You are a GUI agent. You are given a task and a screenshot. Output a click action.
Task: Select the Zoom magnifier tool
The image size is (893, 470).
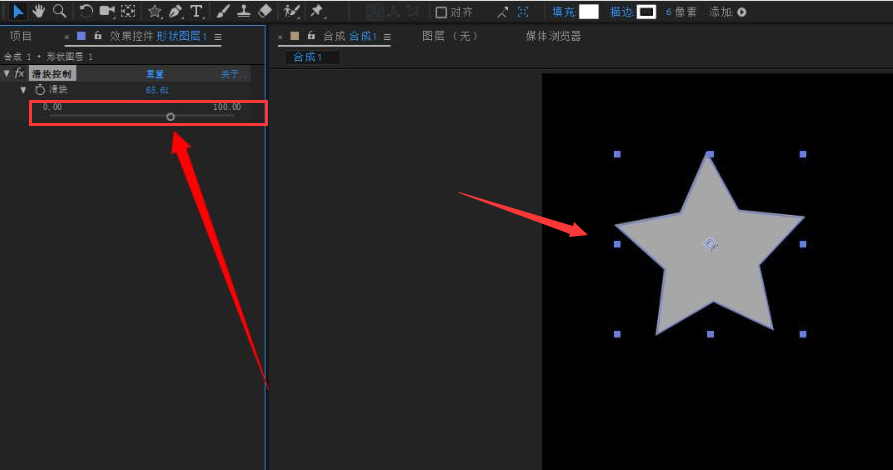[59, 11]
